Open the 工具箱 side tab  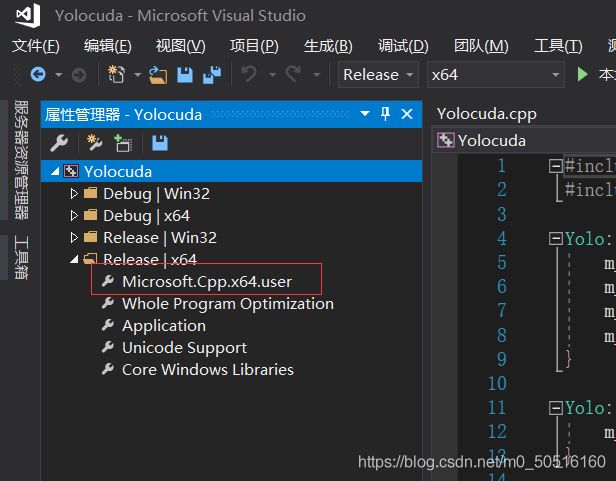coord(21,257)
